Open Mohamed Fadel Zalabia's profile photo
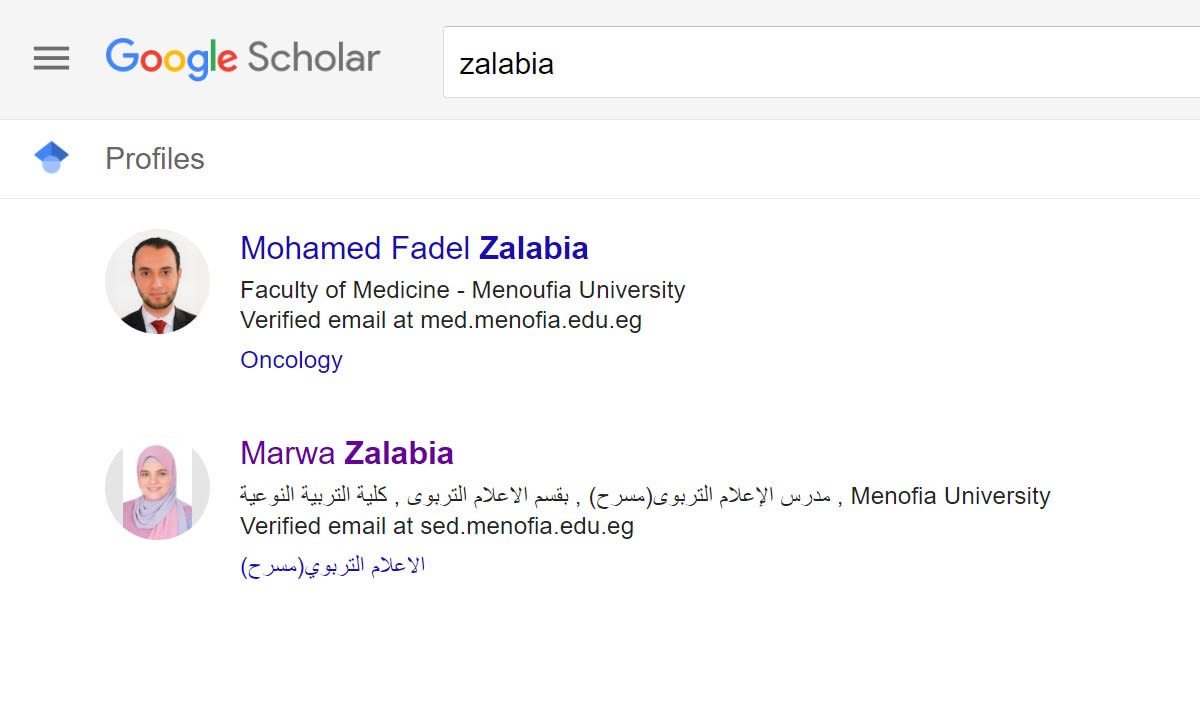 pos(157,281)
